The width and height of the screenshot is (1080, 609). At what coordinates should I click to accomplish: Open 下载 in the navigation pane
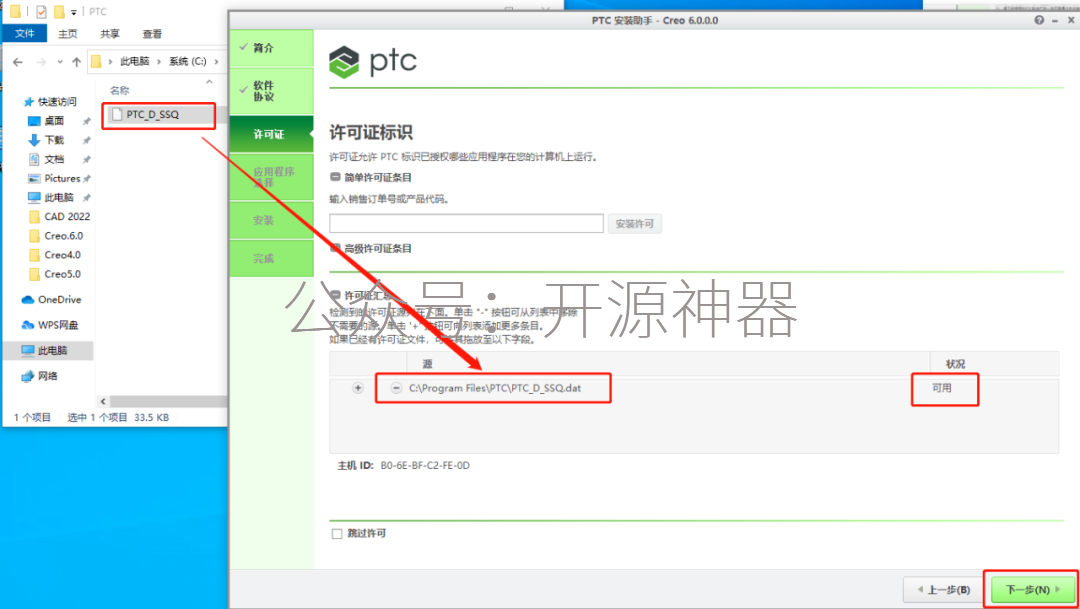point(54,140)
